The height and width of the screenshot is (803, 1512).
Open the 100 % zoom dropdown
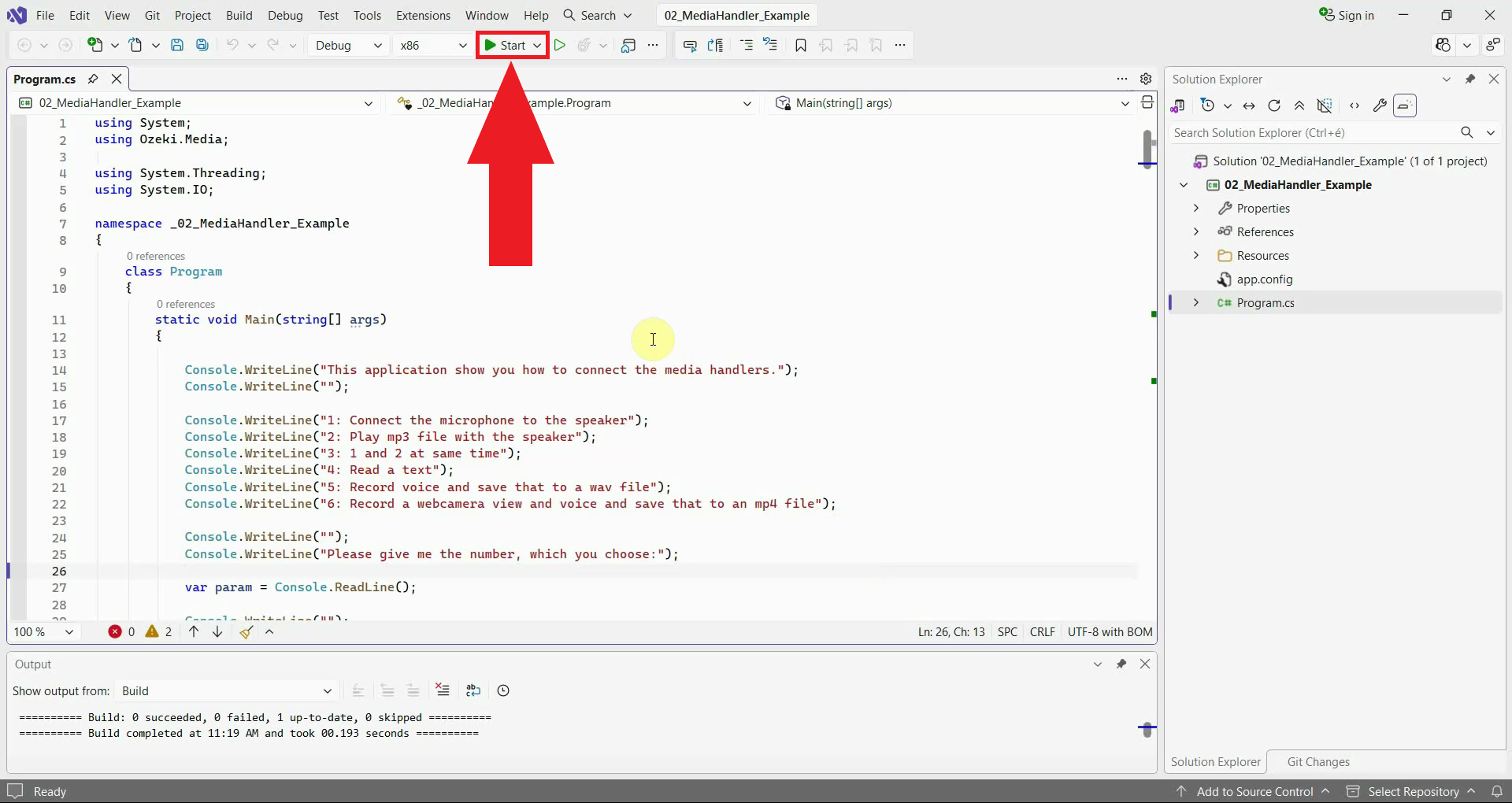click(x=43, y=631)
